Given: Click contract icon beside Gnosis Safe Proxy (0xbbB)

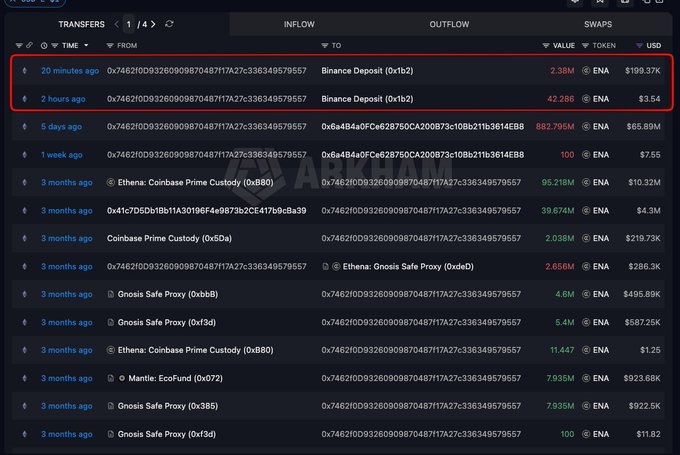Looking at the screenshot, I should [x=111, y=295].
